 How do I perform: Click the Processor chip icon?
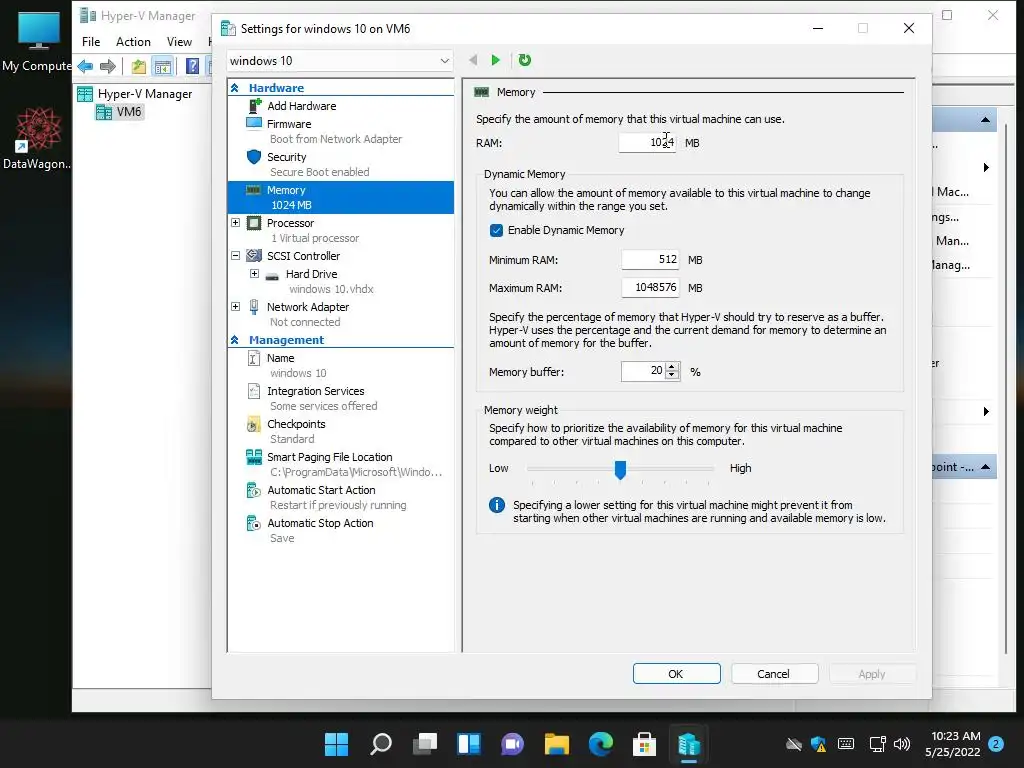click(254, 223)
